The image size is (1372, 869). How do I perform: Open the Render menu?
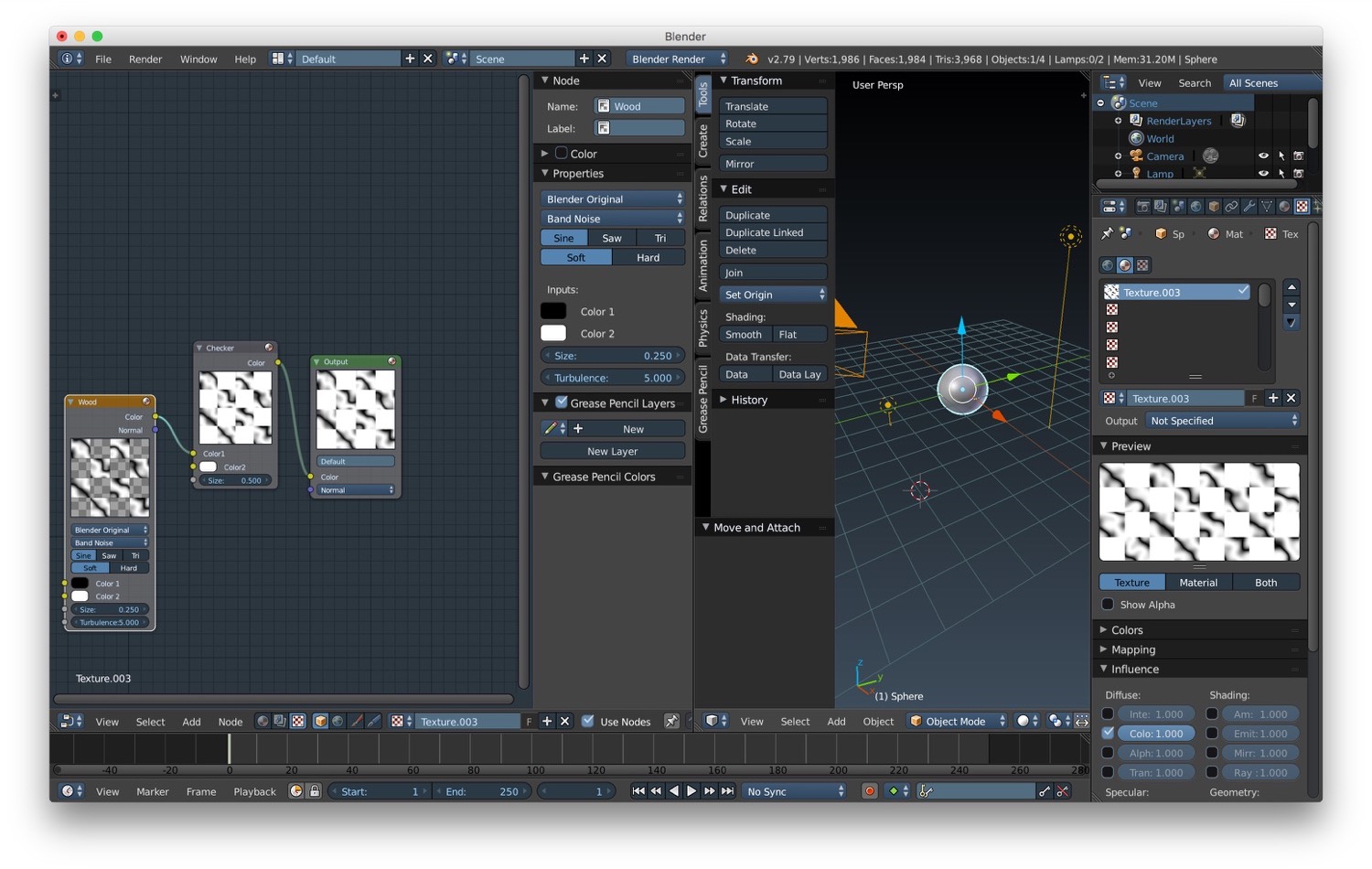pyautogui.click(x=145, y=59)
